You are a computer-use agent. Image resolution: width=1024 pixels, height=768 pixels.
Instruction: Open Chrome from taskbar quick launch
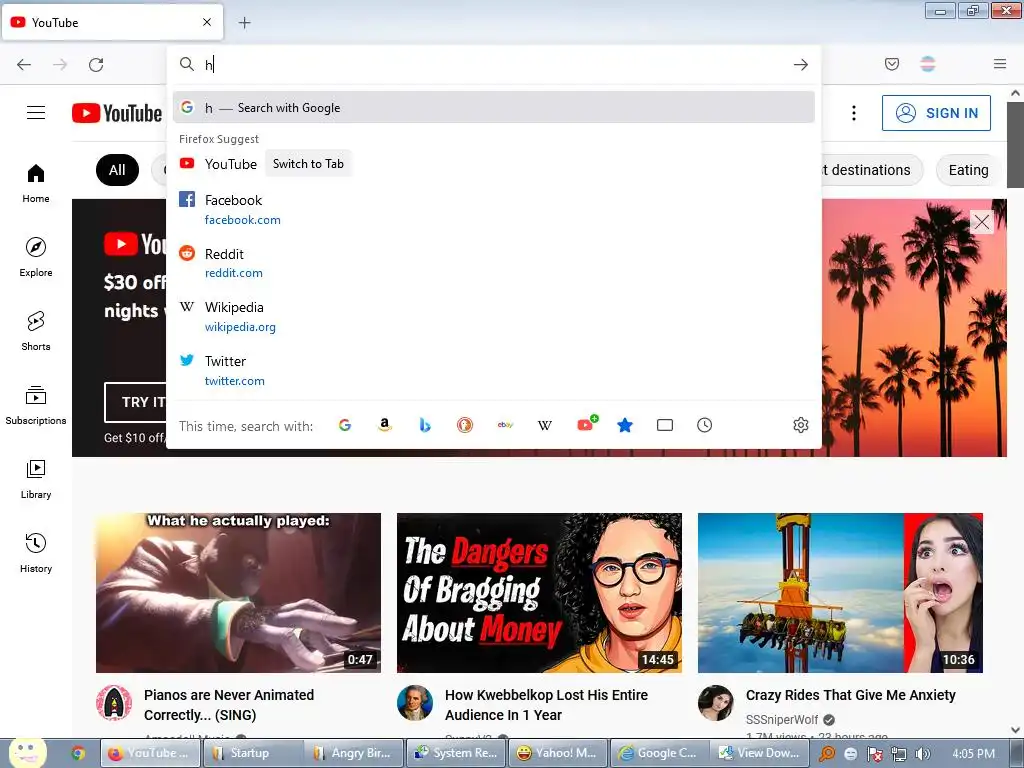coord(78,754)
